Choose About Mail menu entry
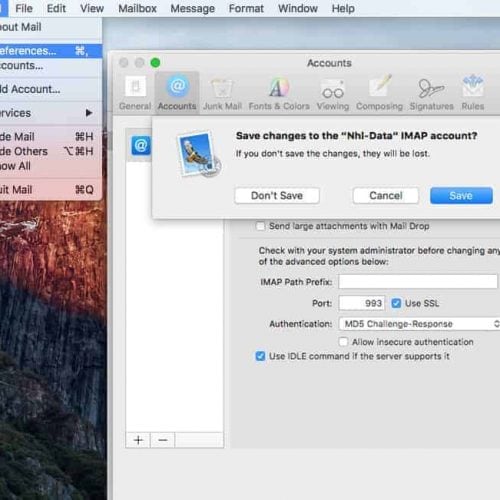The width and height of the screenshot is (500, 500). coord(51,27)
